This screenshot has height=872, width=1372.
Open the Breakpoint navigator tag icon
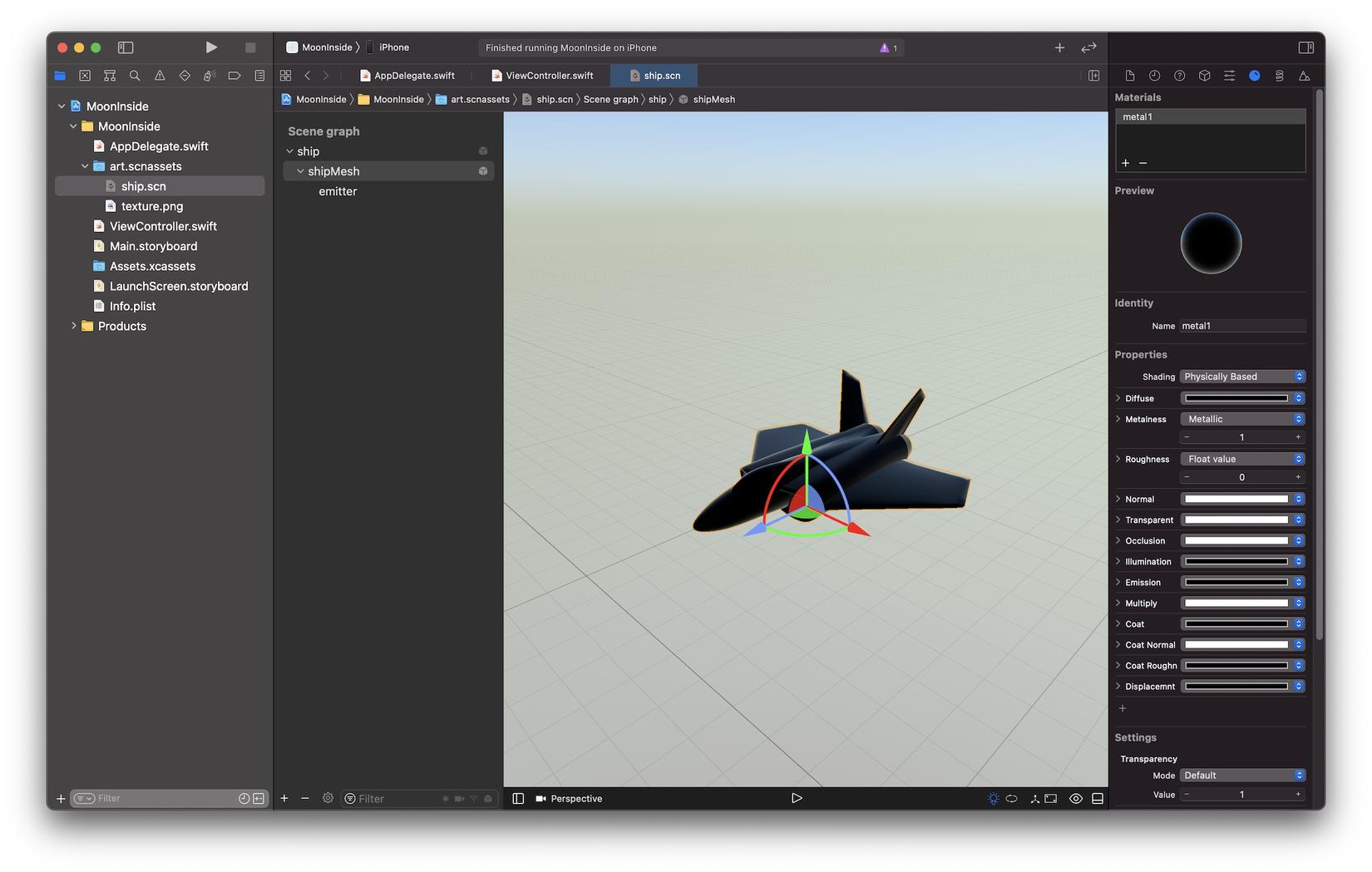tap(234, 76)
